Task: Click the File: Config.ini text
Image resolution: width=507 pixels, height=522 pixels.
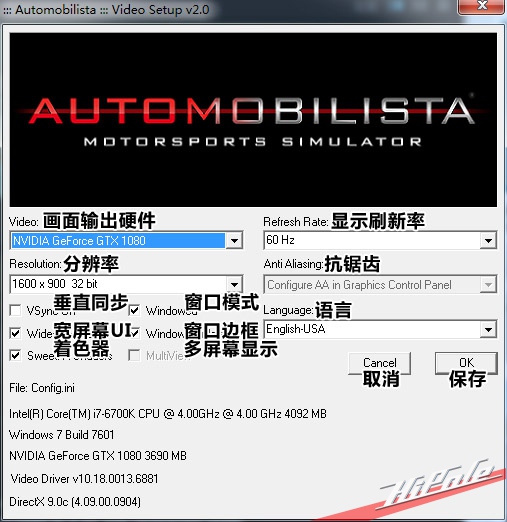Action: [x=42, y=388]
